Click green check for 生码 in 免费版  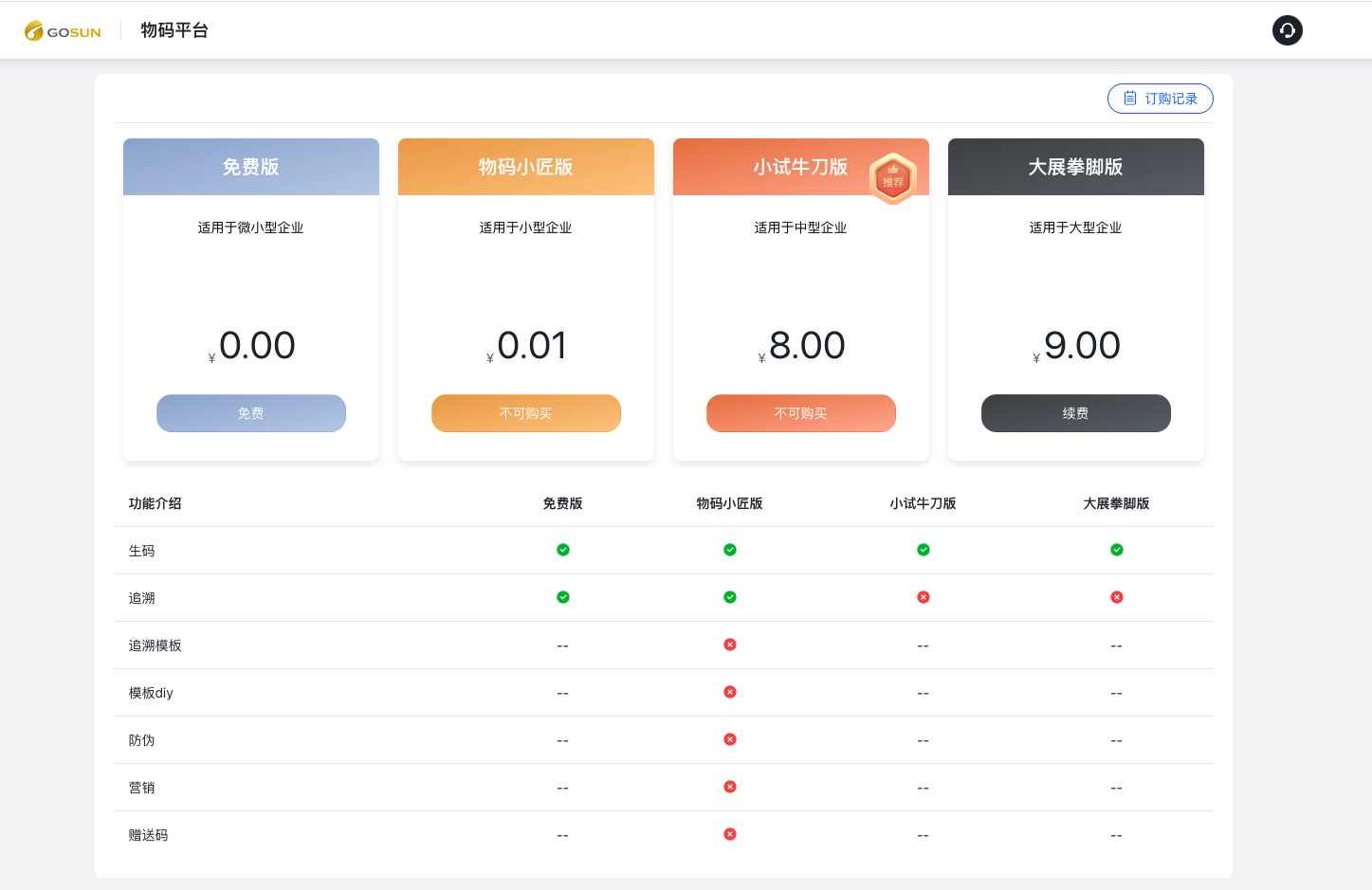coord(563,550)
